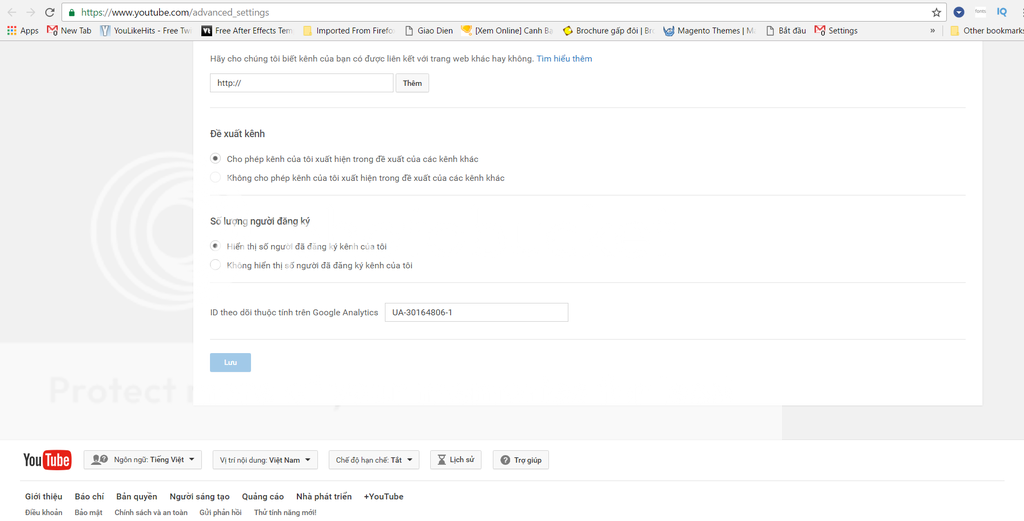Open the 'Free After Effects' bookmark
Image resolution: width=1024 pixels, height=521 pixels.
pyautogui.click(x=246, y=31)
